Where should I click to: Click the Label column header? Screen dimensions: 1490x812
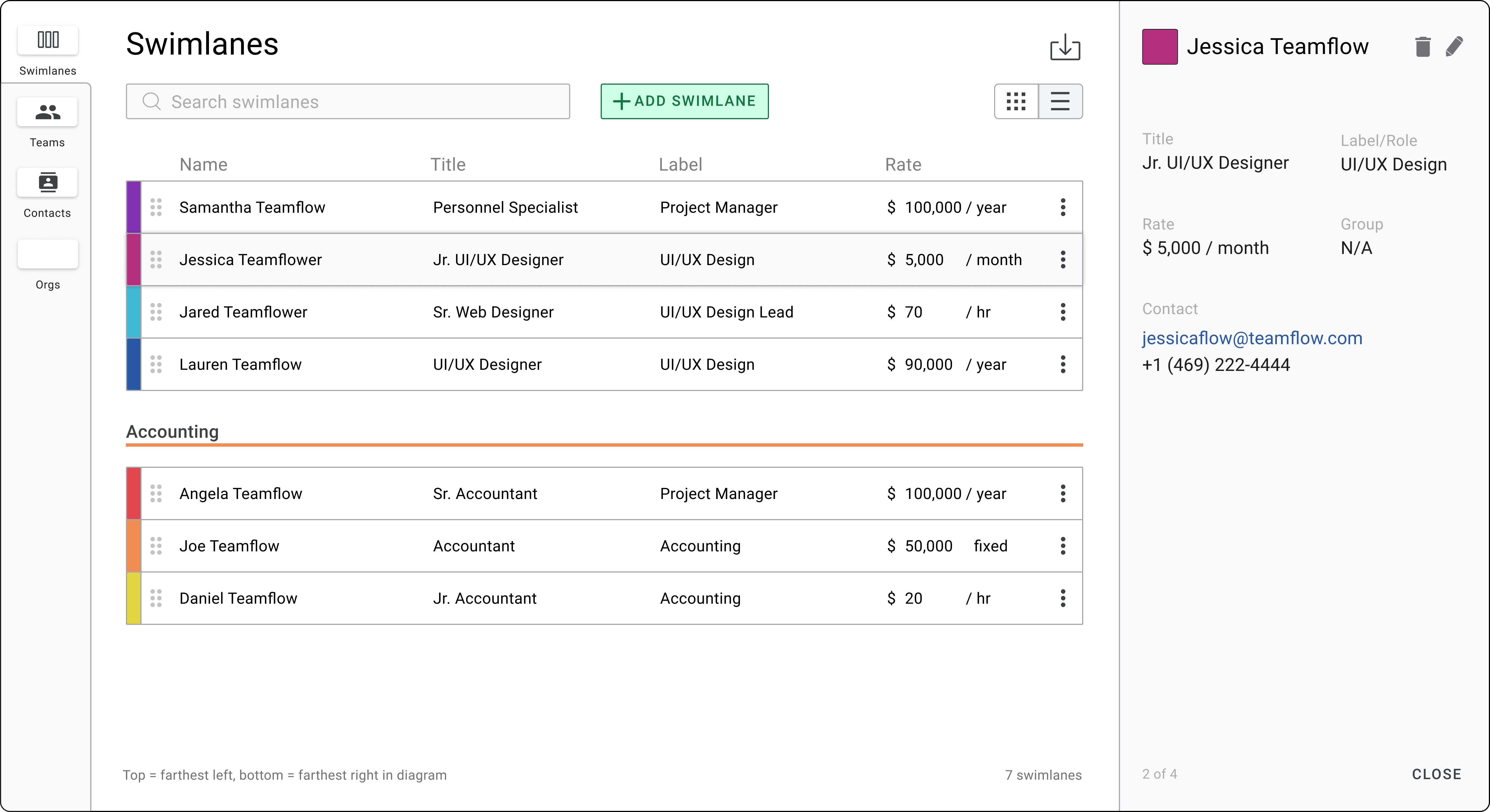point(681,165)
